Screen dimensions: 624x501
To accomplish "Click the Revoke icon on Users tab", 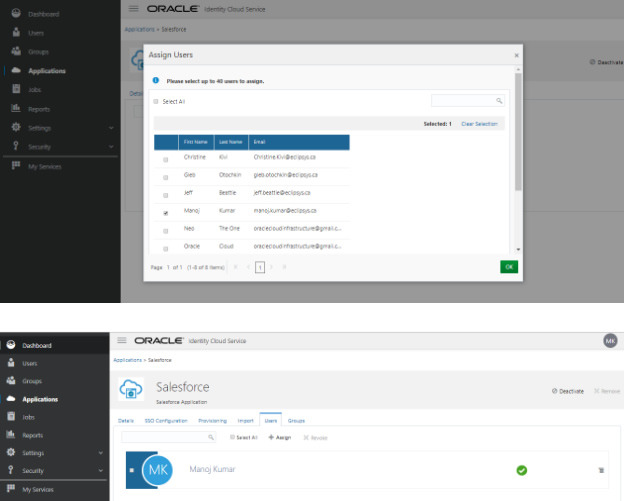I will (306, 437).
